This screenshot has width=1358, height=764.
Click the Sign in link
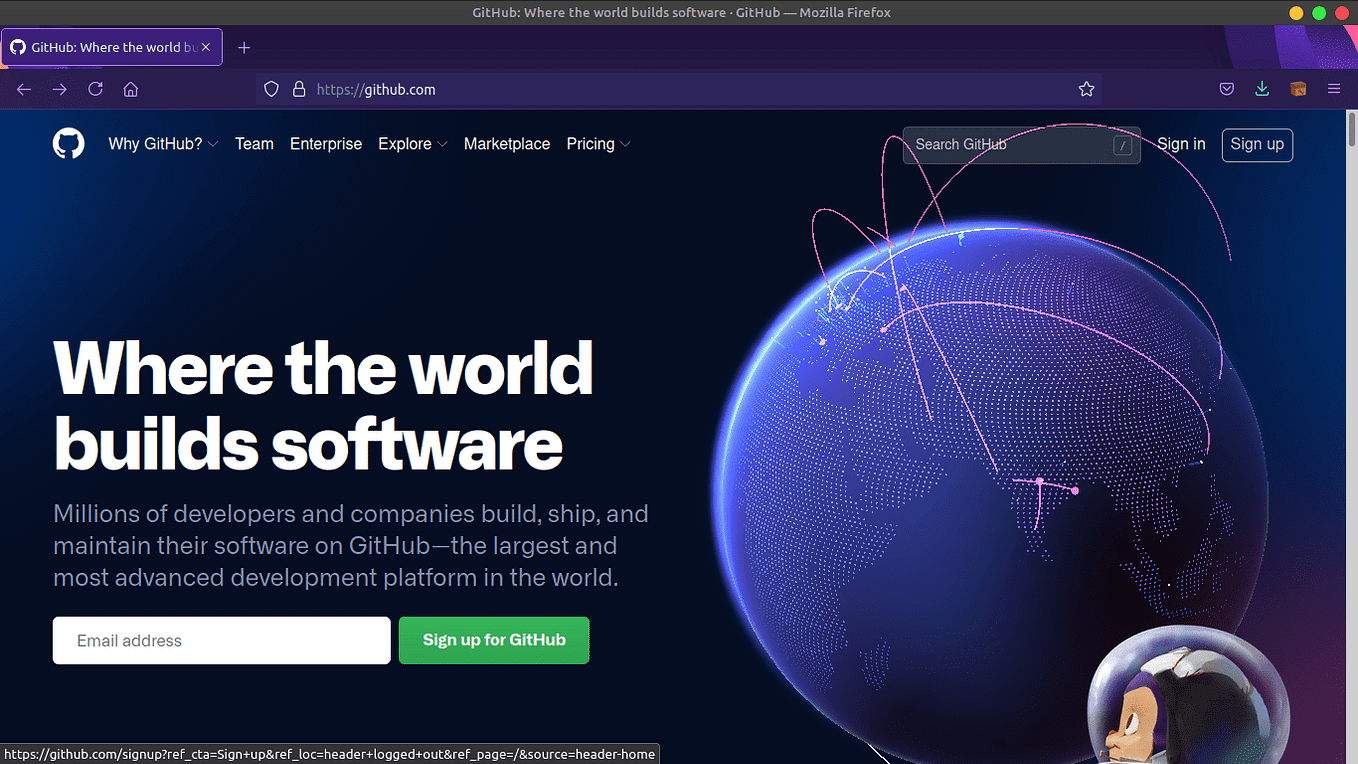pos(1181,144)
